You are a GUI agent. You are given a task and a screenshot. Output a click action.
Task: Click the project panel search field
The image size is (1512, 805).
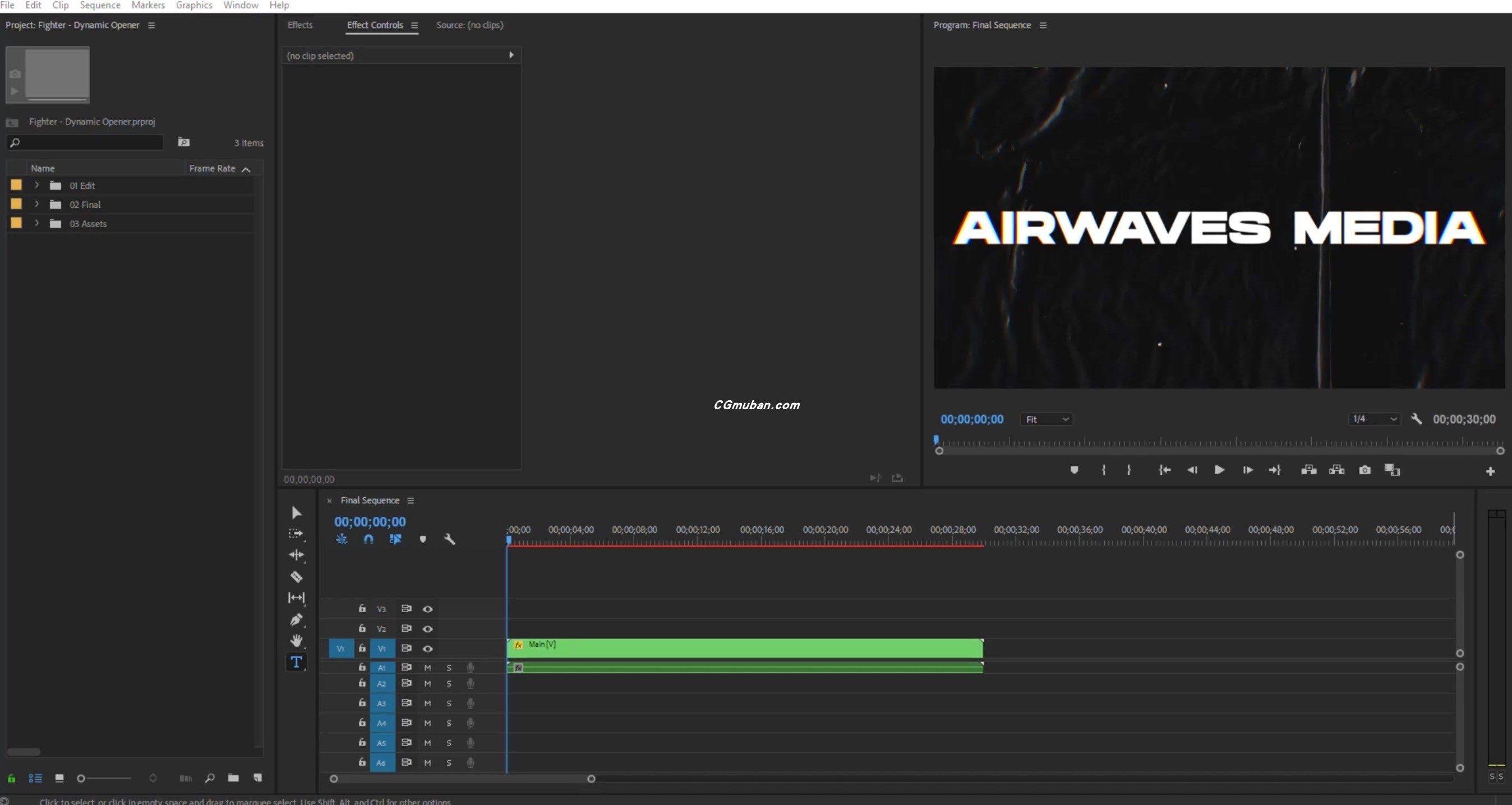(88, 142)
